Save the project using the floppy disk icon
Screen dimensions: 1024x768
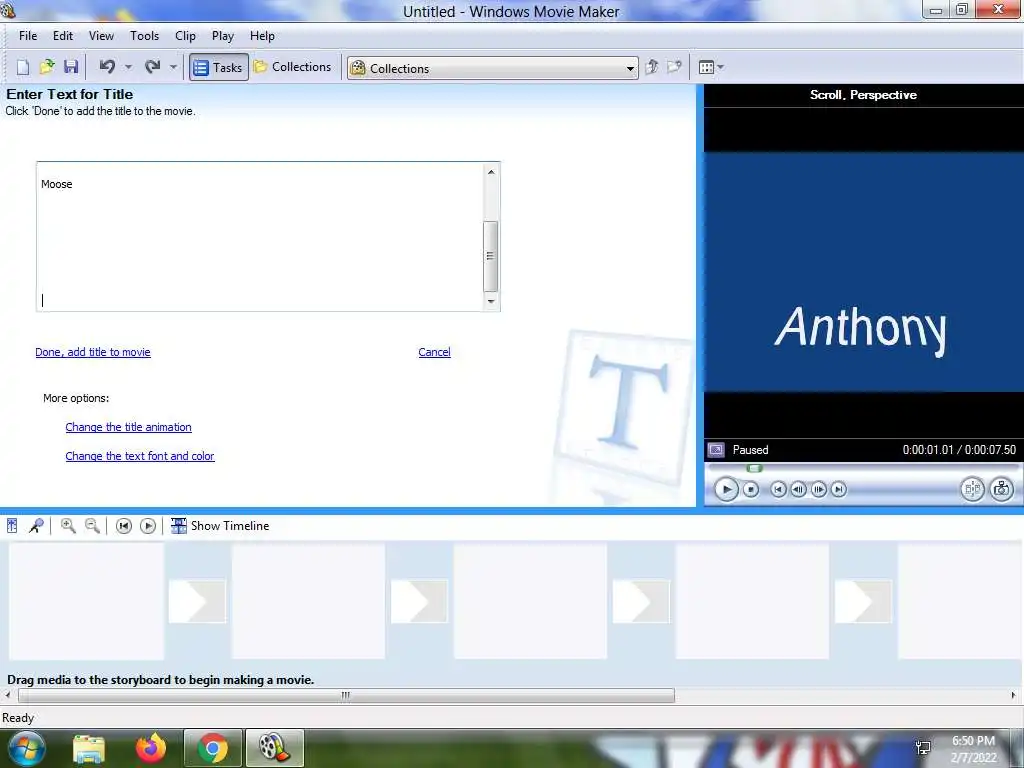71,67
